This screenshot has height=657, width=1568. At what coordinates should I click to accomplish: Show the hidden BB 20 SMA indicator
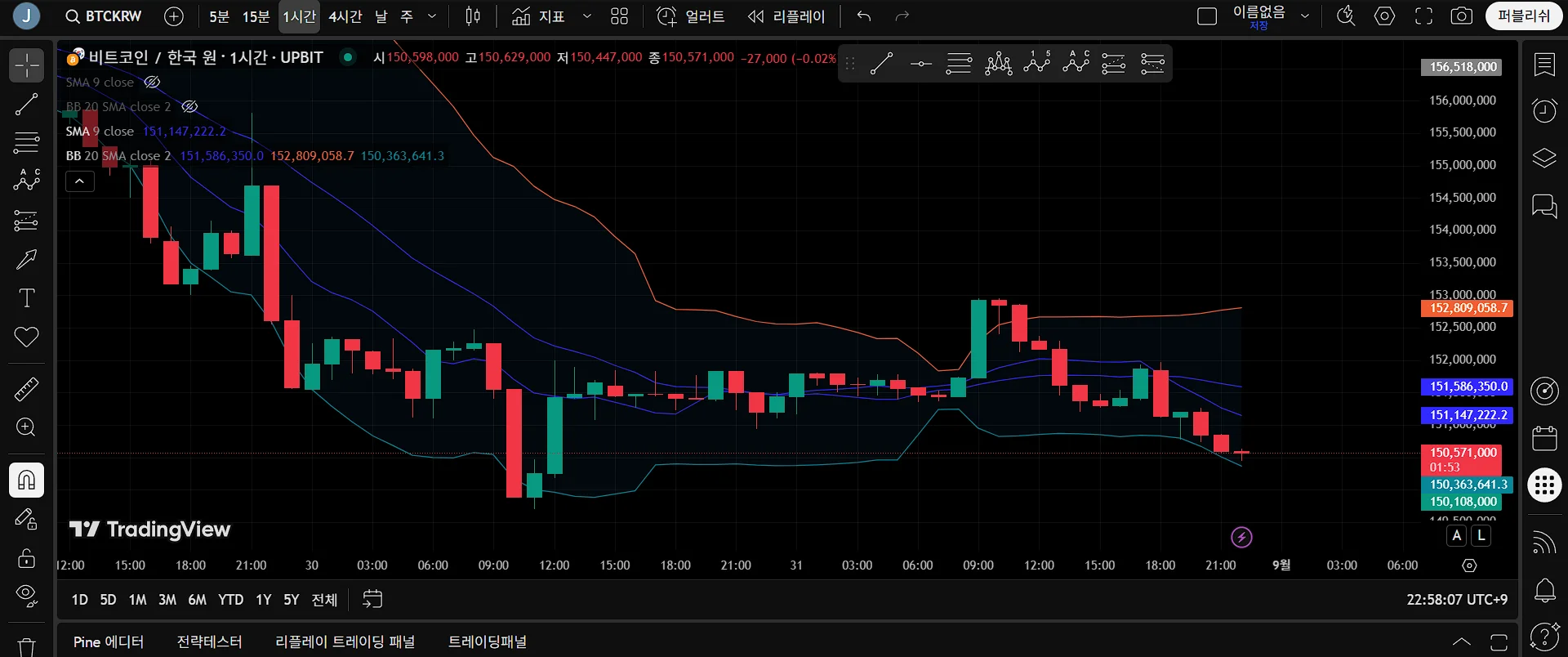[189, 107]
